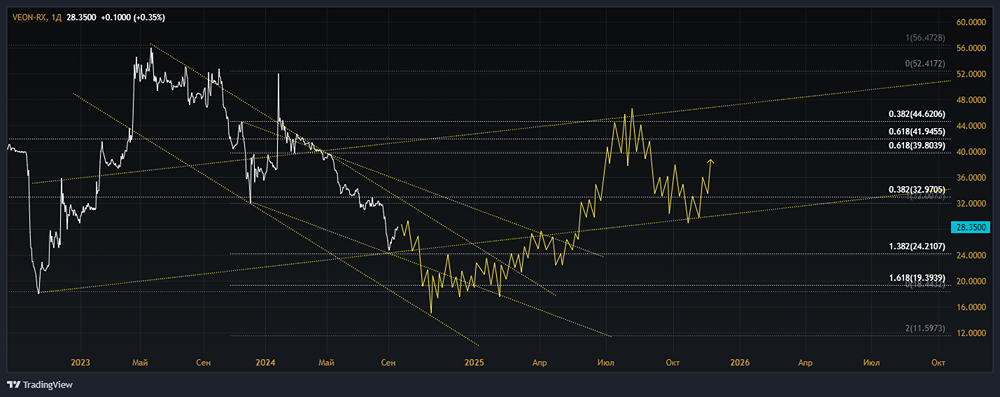This screenshot has height=397, width=1000.
Task: Click the 2026 label on the time axis
Action: pos(740,362)
